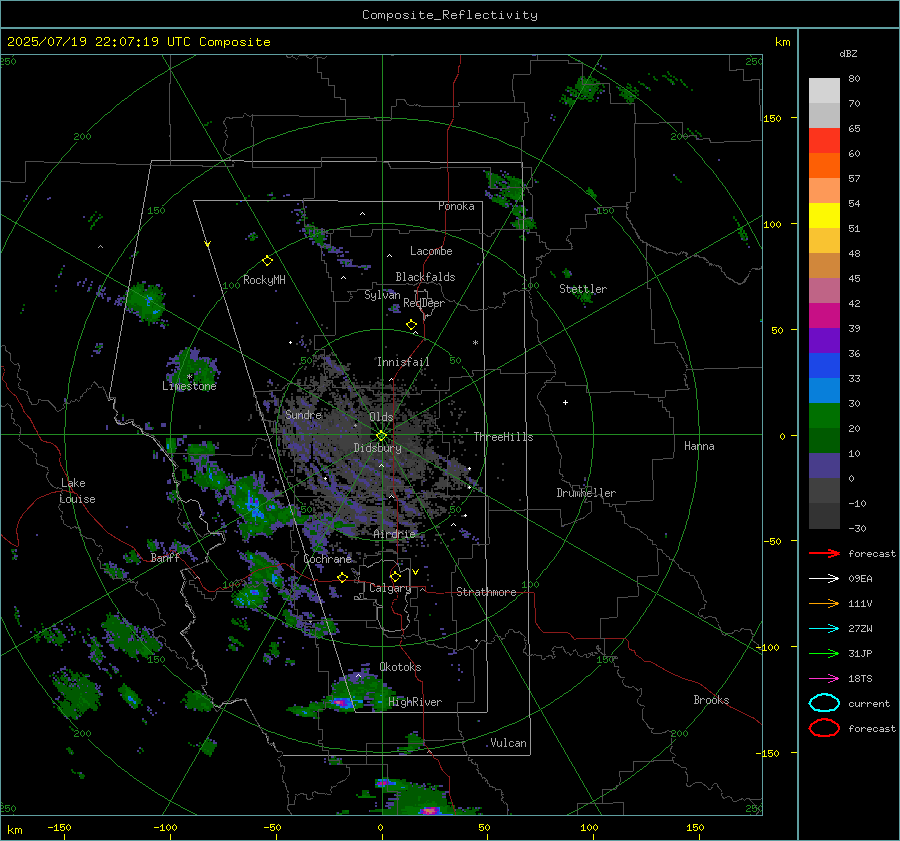This screenshot has width=900, height=841.
Task: Click the Drumheller city label
Action: (586, 493)
